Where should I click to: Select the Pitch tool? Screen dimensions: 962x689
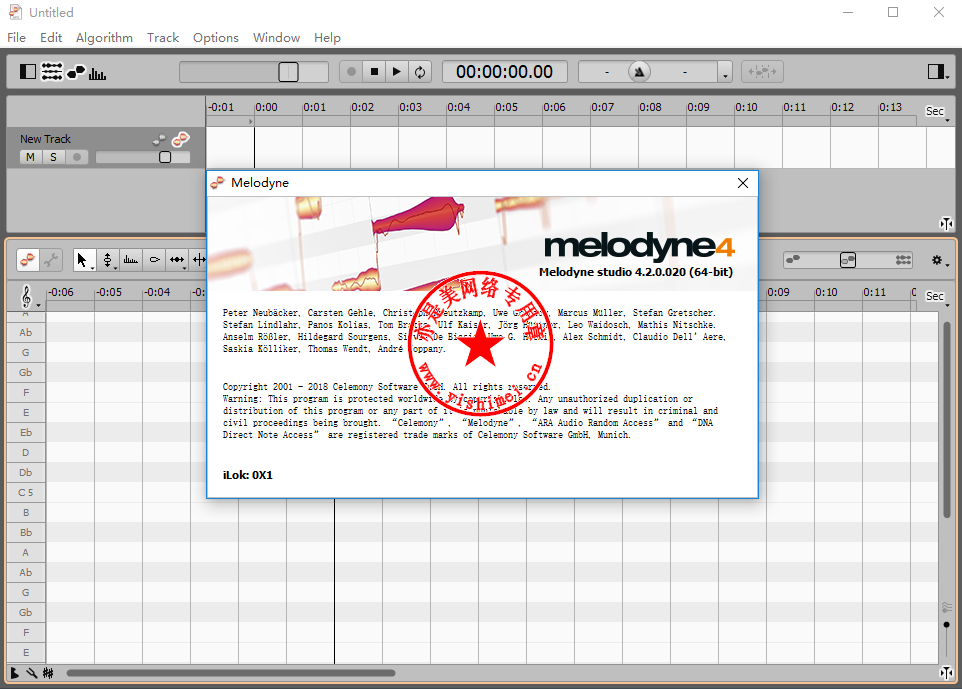pyautogui.click(x=108, y=260)
